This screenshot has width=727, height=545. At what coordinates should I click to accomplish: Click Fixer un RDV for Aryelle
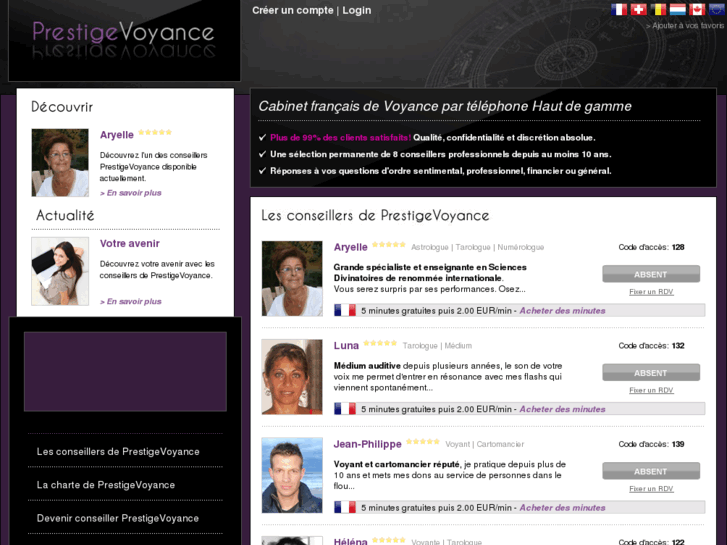point(651,292)
